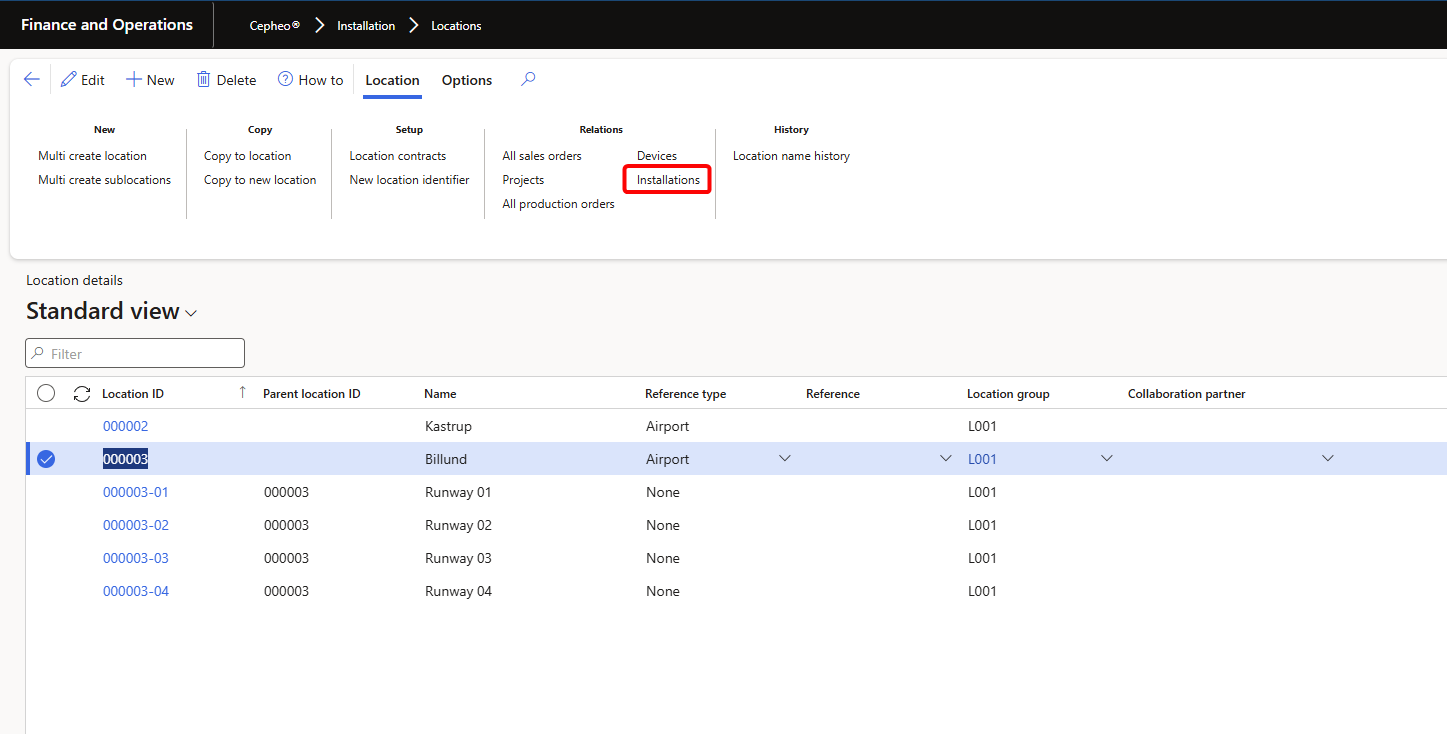1447x734 pixels.
Task: Click the New plus icon
Action: pyautogui.click(x=133, y=80)
